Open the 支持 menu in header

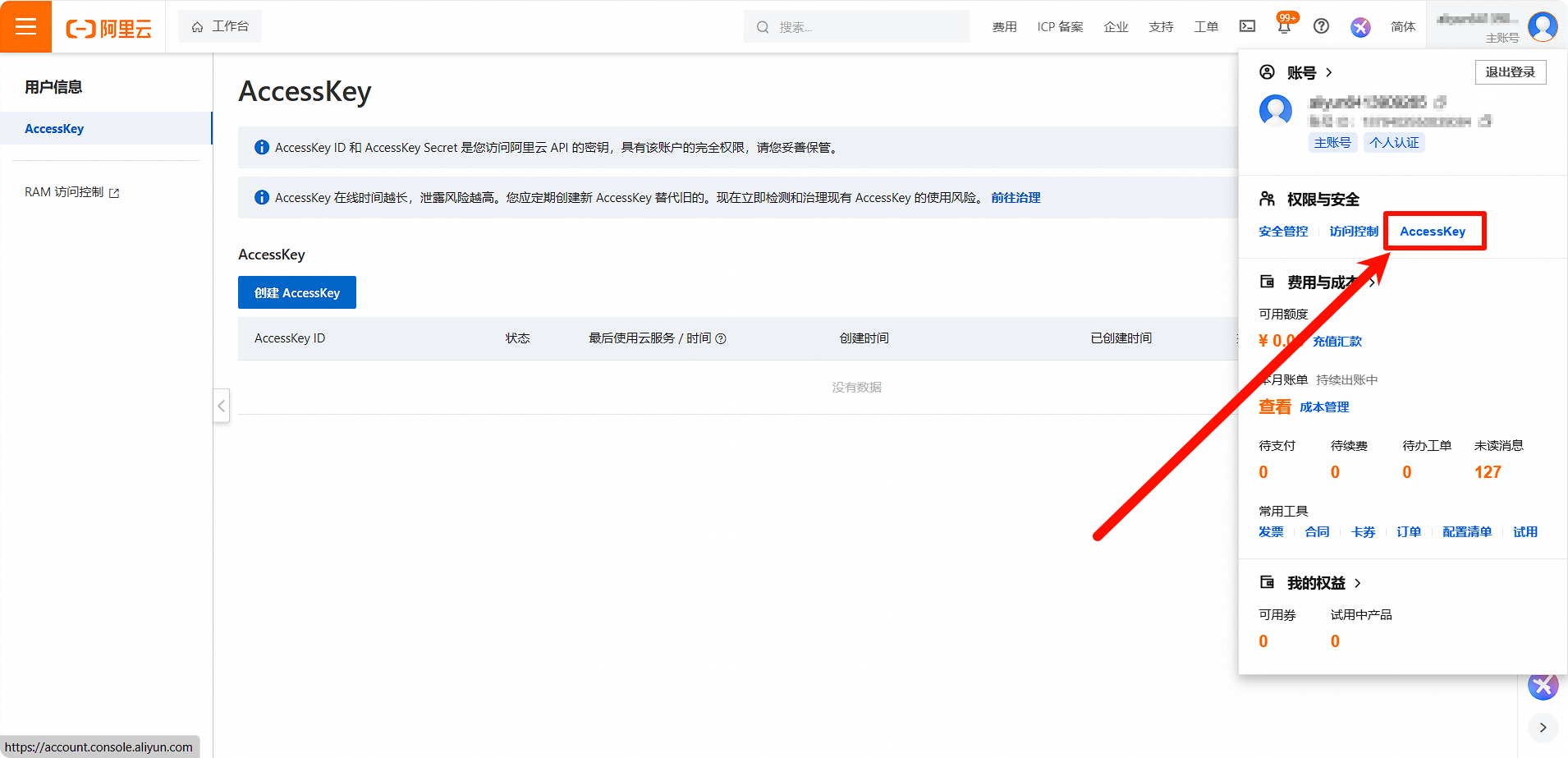click(1161, 27)
